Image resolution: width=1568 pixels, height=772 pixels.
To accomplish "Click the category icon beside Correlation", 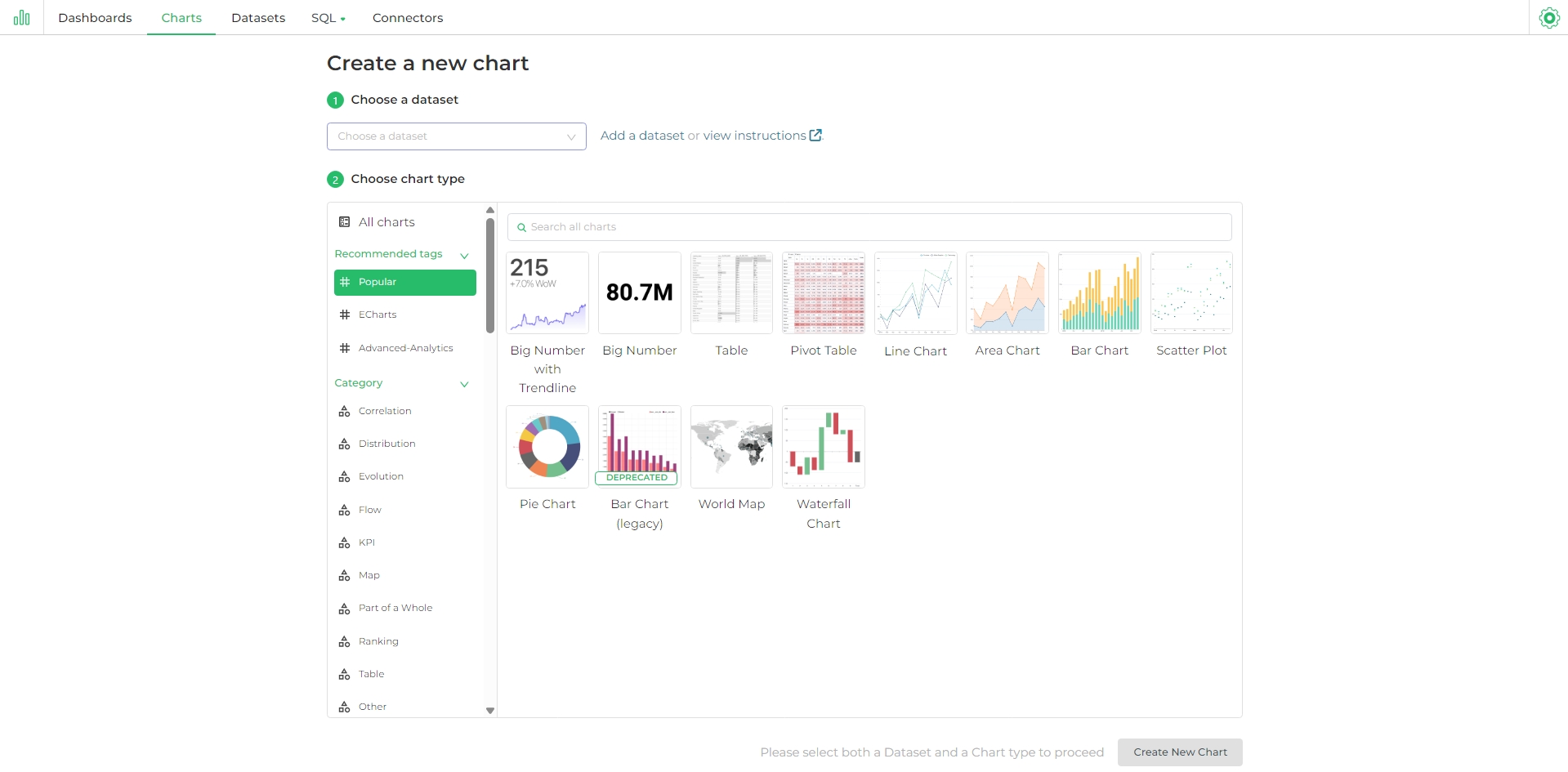I will [x=345, y=411].
